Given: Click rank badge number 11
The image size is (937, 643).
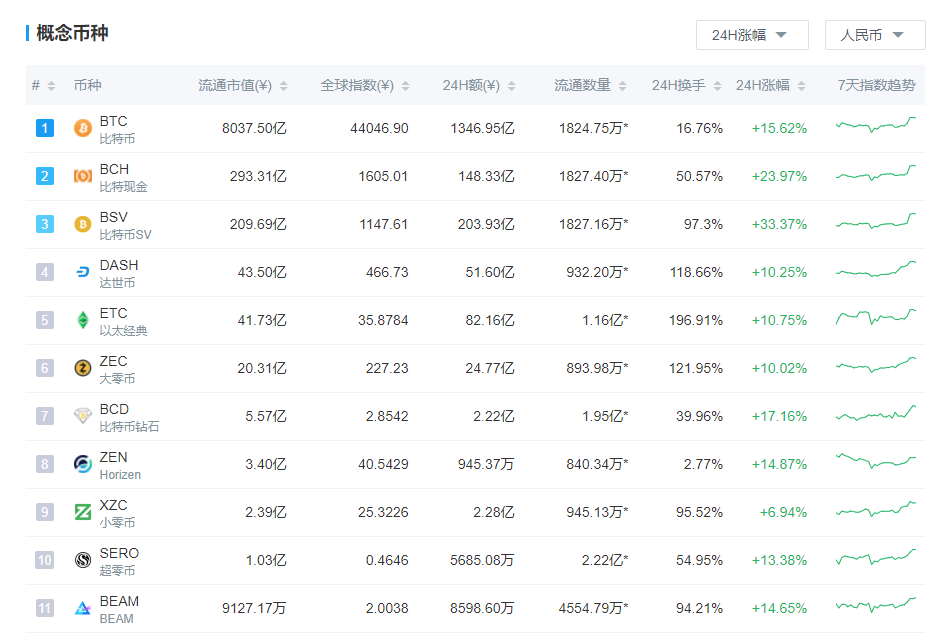Looking at the screenshot, I should pos(45,608).
